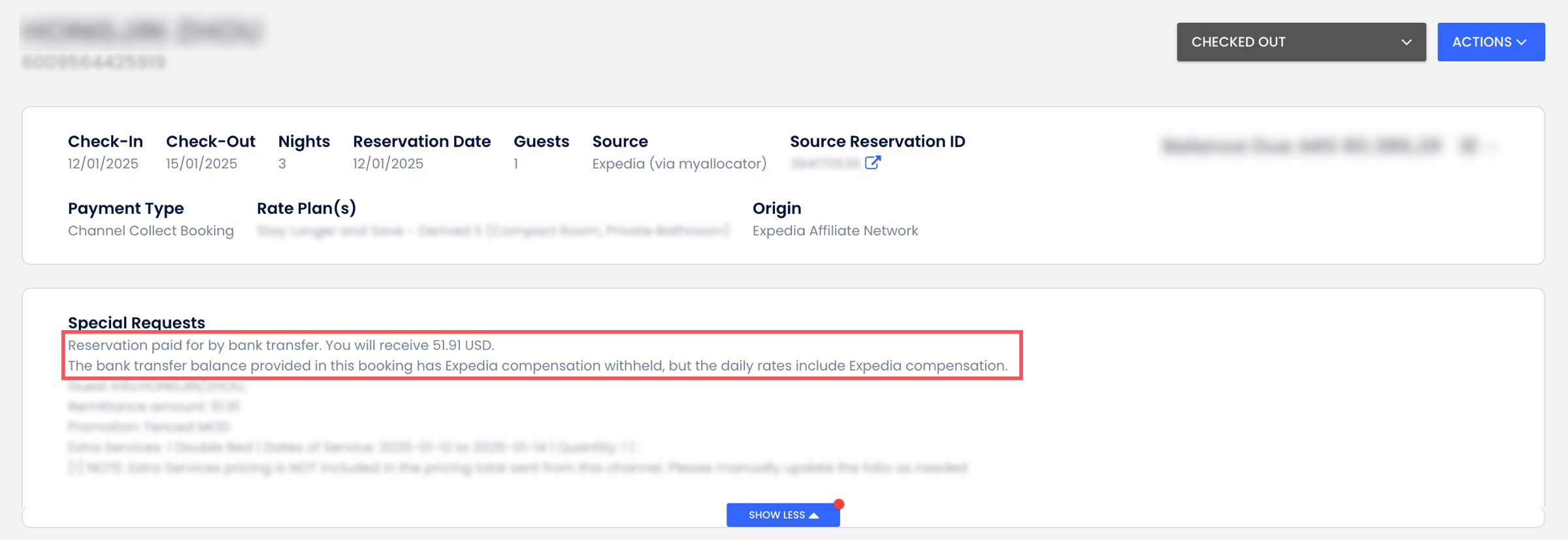Collapse details with the SHOW LESS button

(x=782, y=515)
